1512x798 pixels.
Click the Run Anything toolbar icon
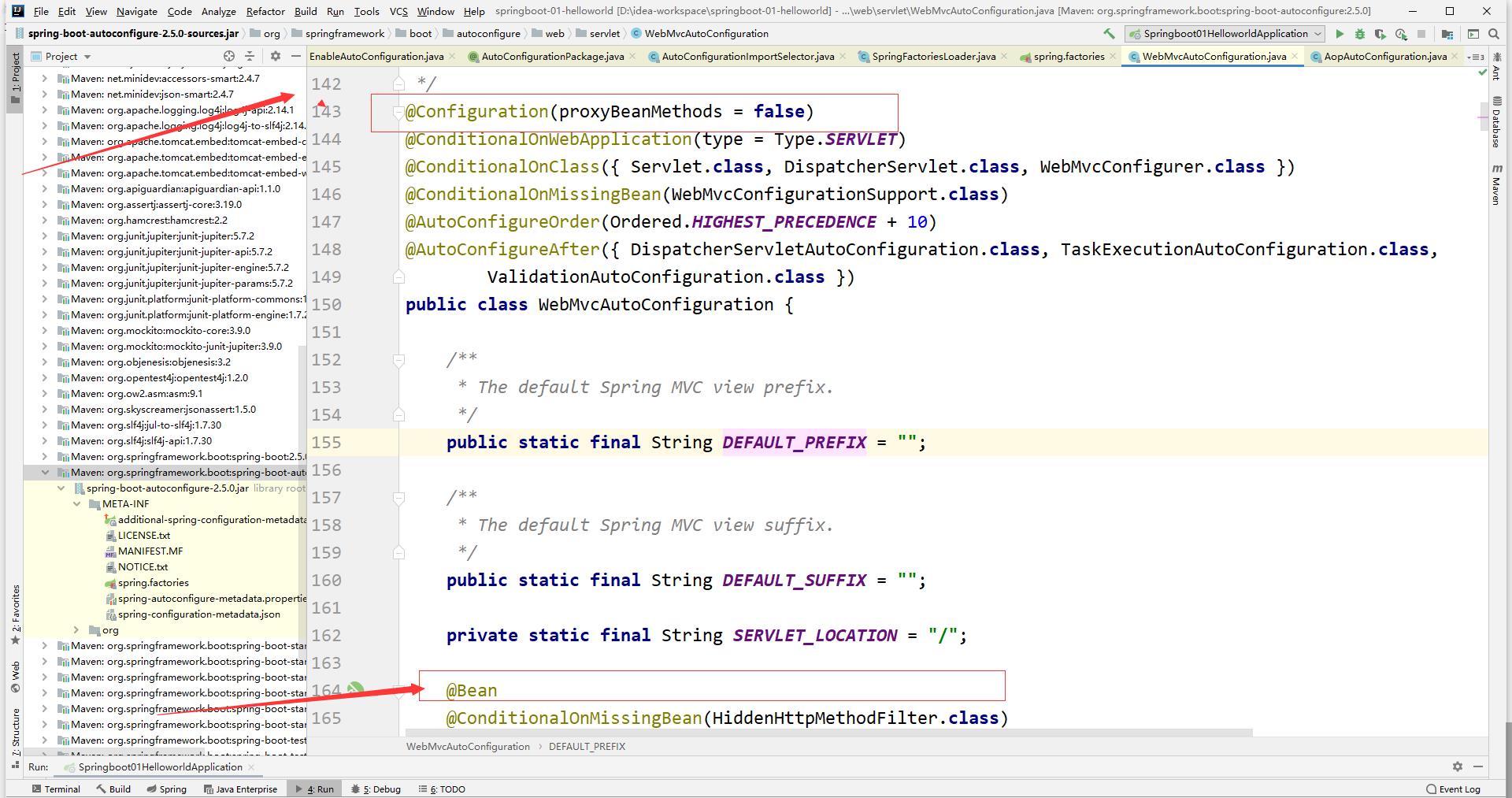coord(1473,34)
